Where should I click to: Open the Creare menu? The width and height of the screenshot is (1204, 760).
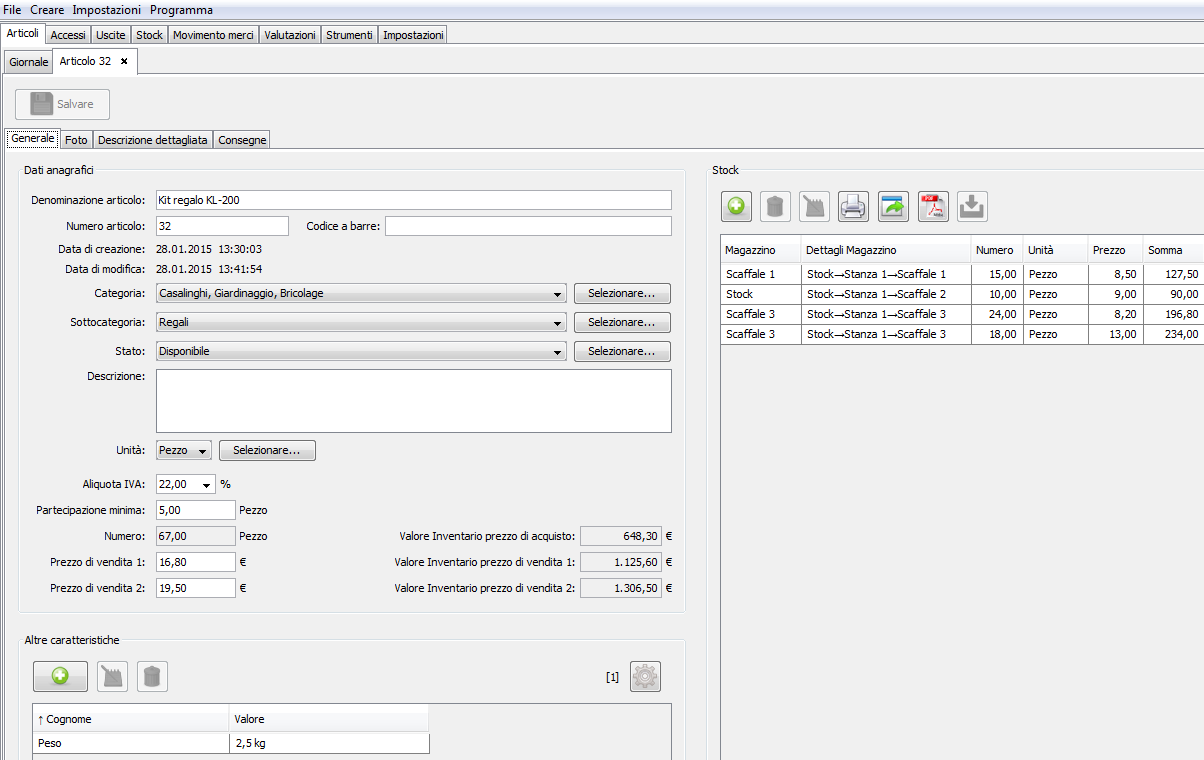click(x=47, y=10)
